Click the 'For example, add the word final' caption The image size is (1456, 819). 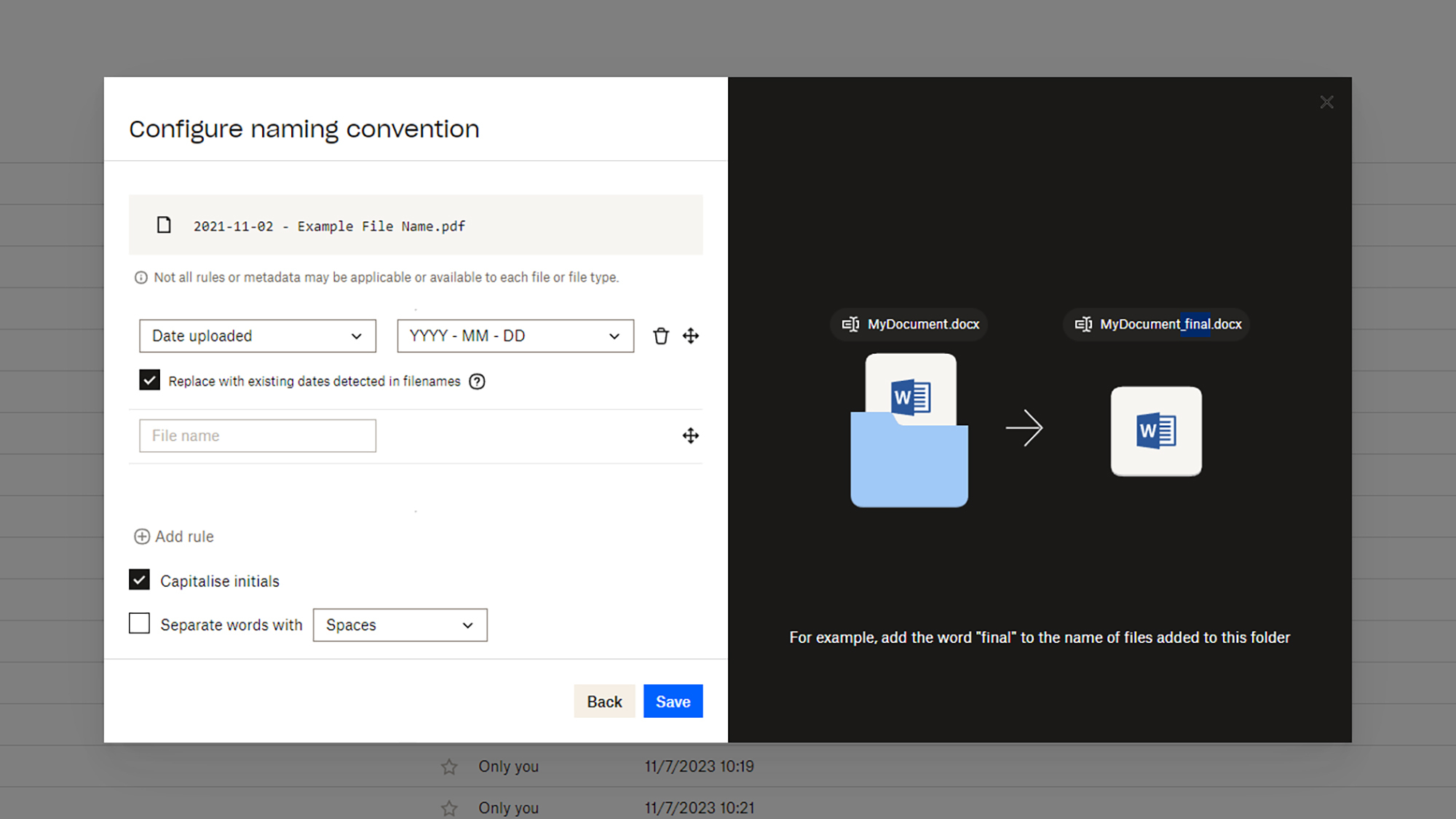pos(1040,638)
